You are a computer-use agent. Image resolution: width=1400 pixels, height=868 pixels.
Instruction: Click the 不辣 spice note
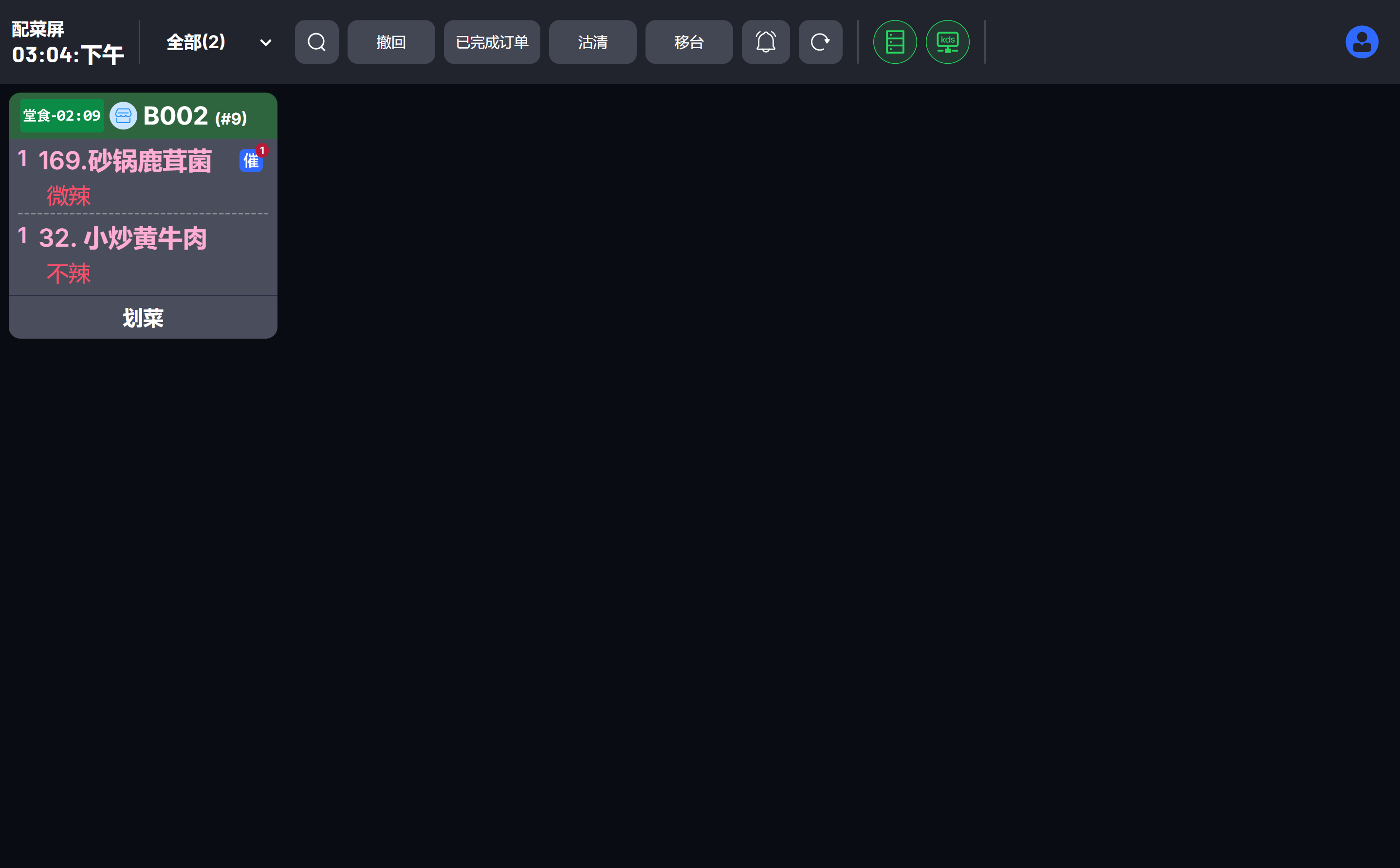tap(69, 273)
